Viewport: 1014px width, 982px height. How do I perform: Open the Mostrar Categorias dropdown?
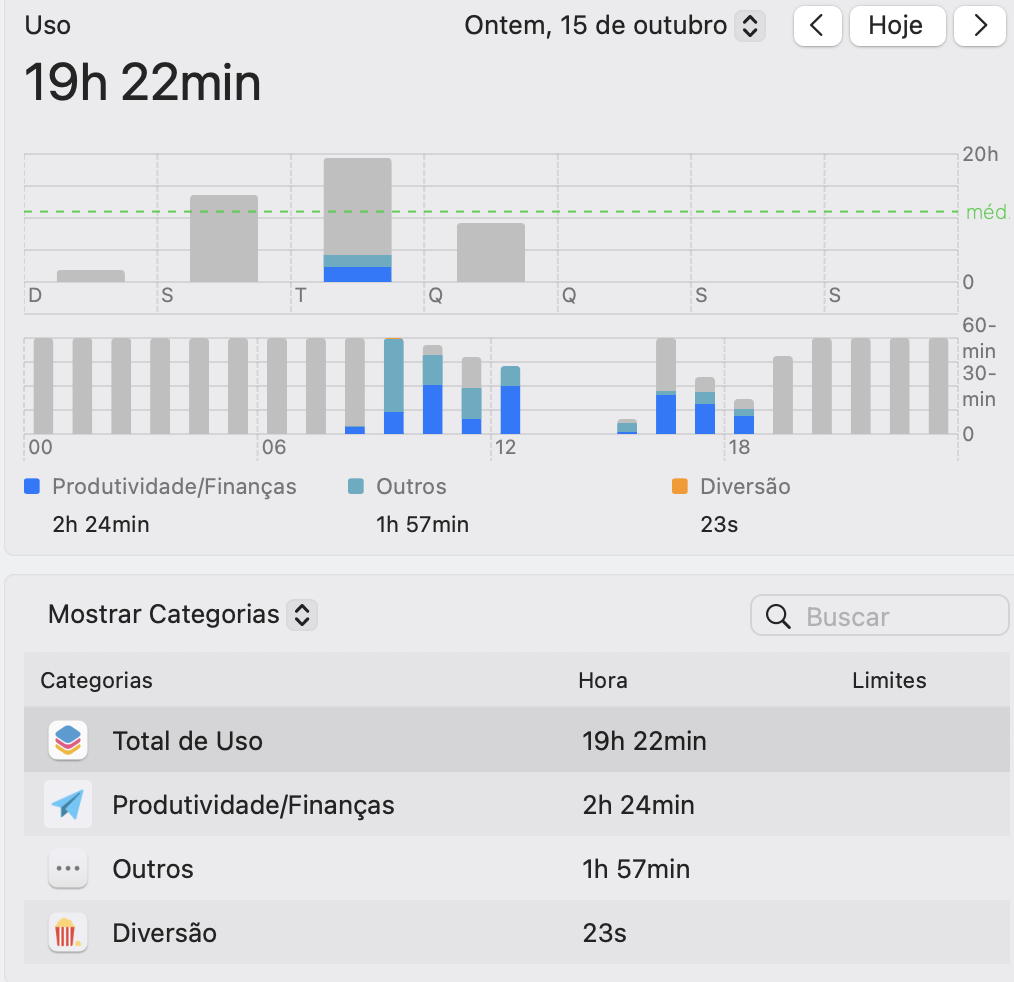pyautogui.click(x=301, y=614)
